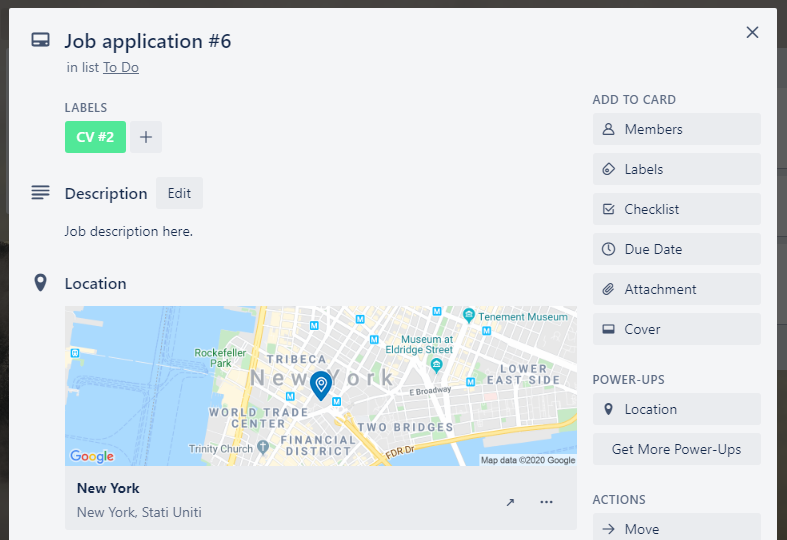Click Get More Power-Ups

(676, 449)
